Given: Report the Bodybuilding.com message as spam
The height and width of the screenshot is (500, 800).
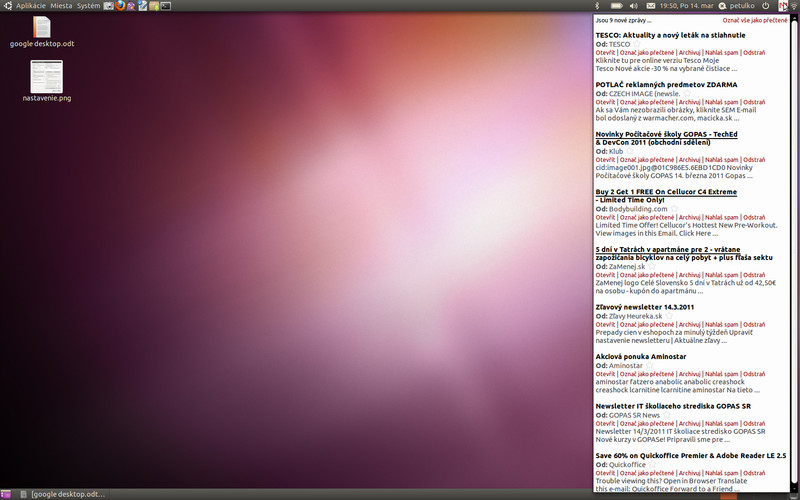Looking at the screenshot, I should click(721, 217).
